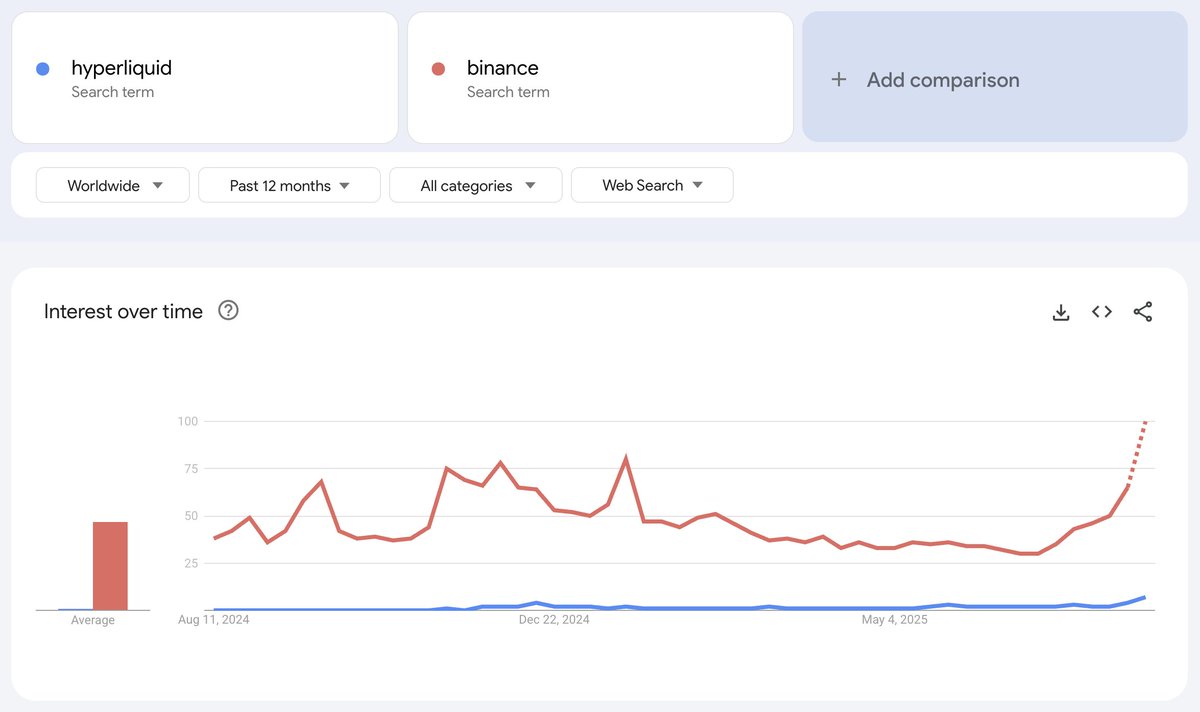Click the Worldwide dropdown arrow

158,185
